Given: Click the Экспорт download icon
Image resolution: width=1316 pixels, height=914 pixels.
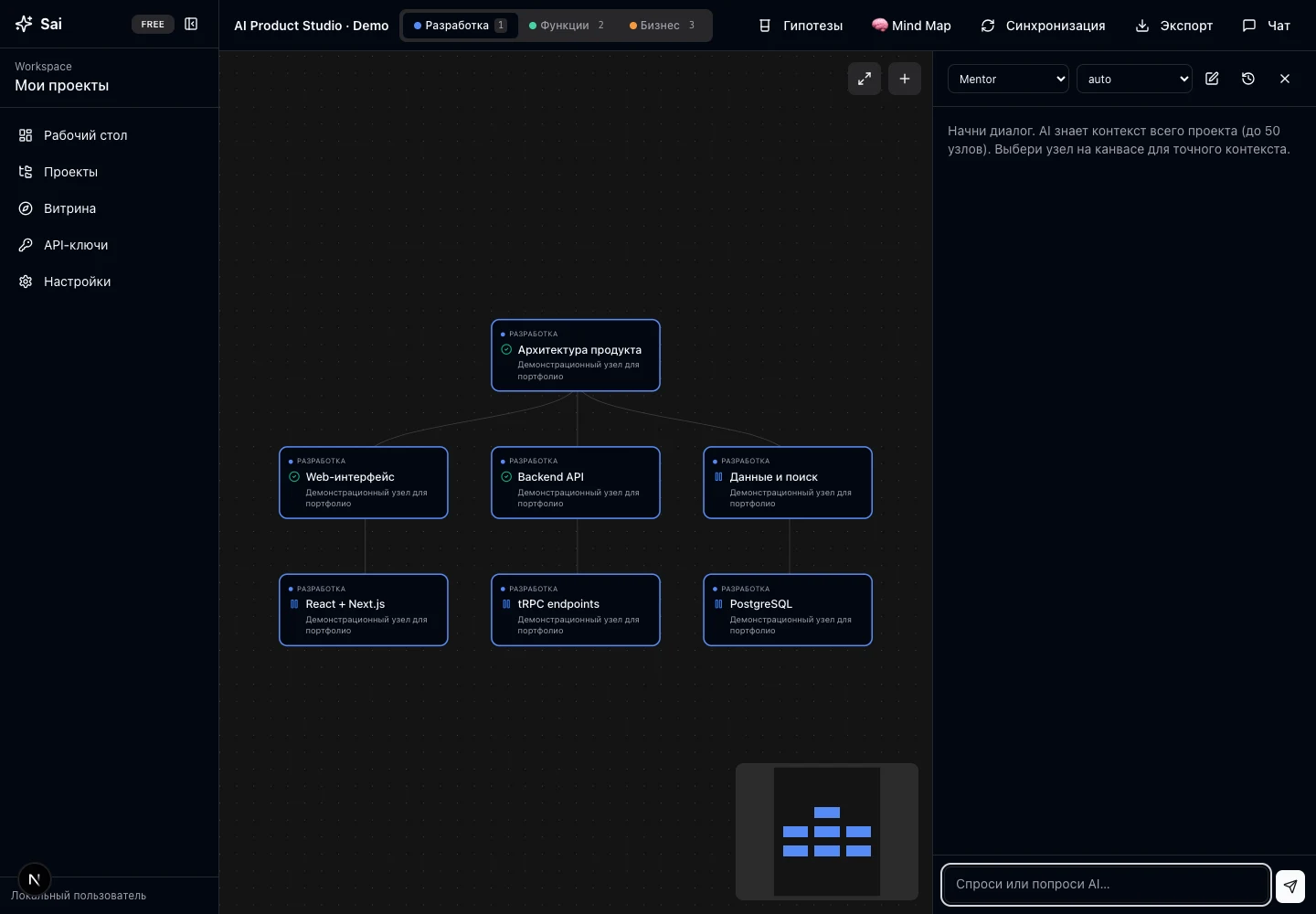Looking at the screenshot, I should 1142,26.
